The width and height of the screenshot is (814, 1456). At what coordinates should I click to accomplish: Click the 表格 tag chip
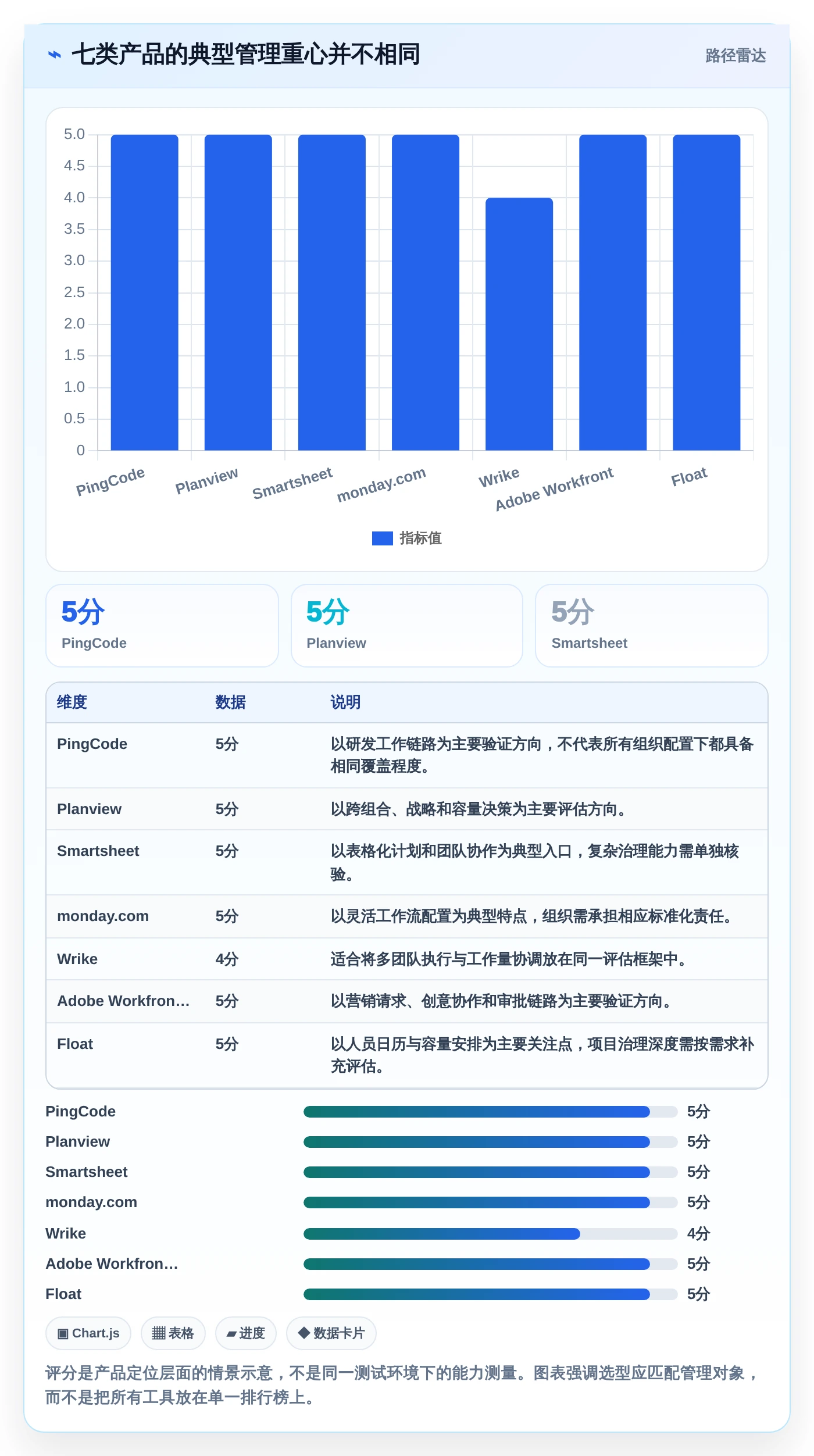coord(173,1333)
